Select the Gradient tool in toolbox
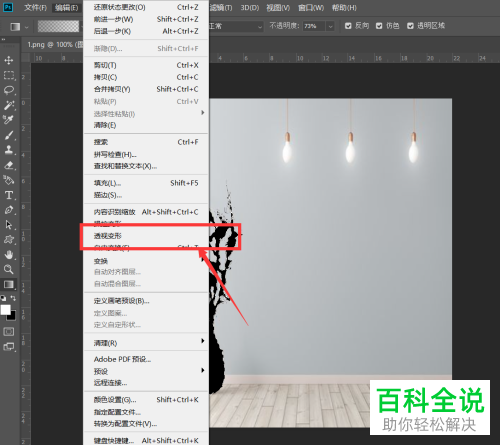The image size is (500, 445). point(9,284)
